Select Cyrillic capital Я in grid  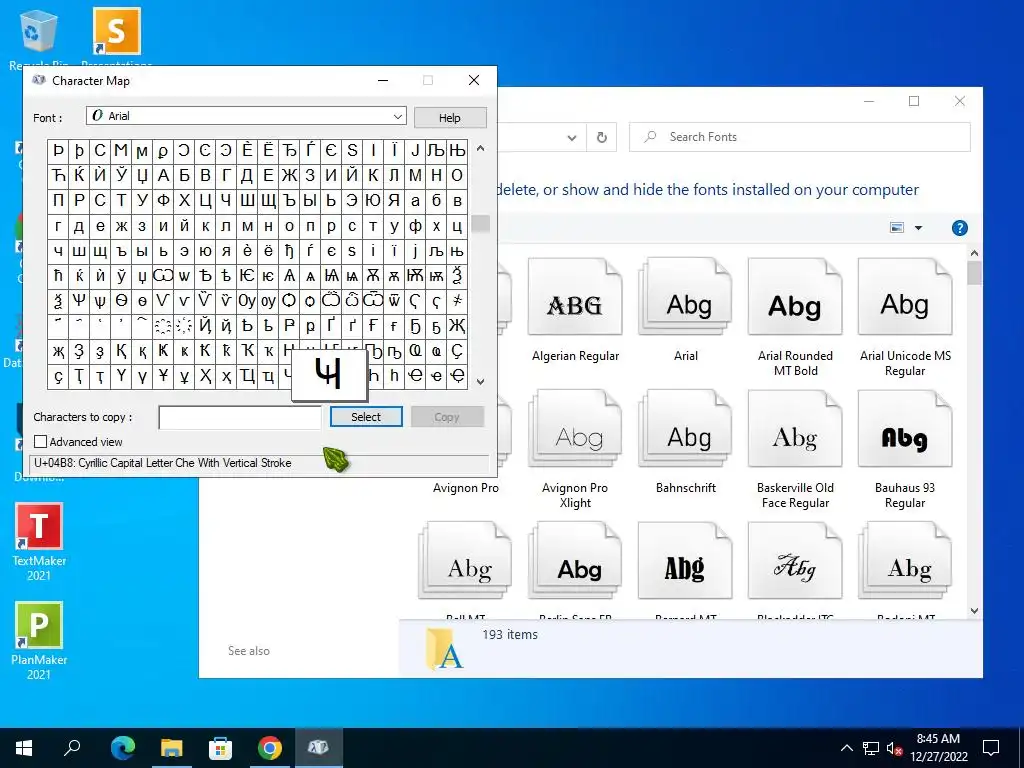(394, 200)
